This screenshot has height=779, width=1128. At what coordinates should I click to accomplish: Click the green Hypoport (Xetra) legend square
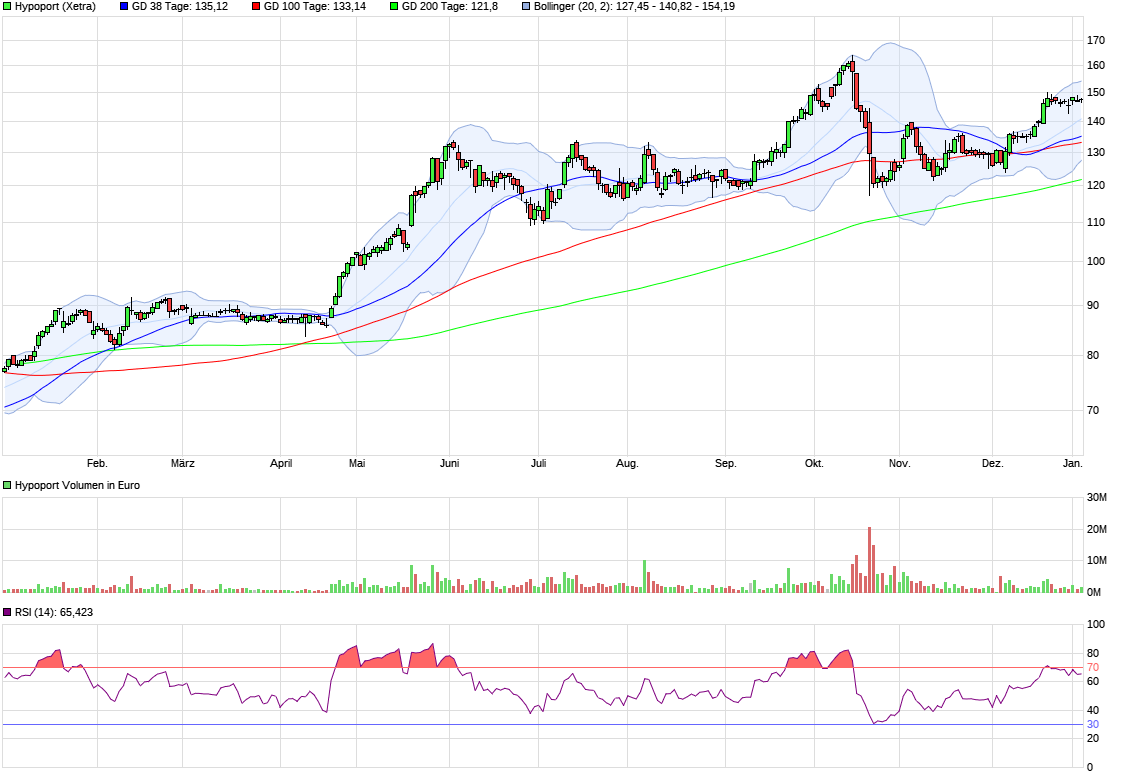point(7,7)
